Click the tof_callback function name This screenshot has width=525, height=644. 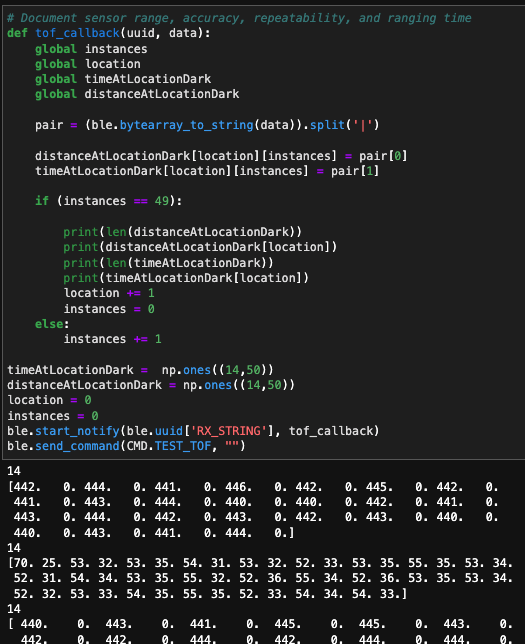(77, 33)
